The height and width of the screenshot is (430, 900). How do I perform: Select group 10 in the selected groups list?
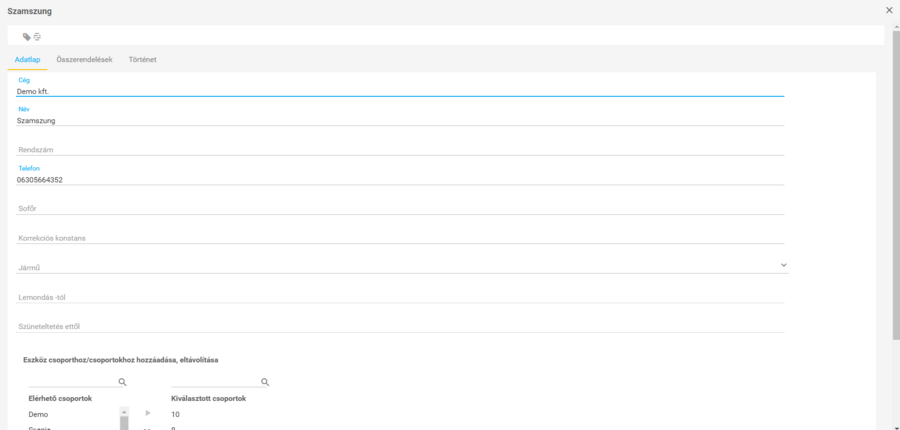[176, 414]
